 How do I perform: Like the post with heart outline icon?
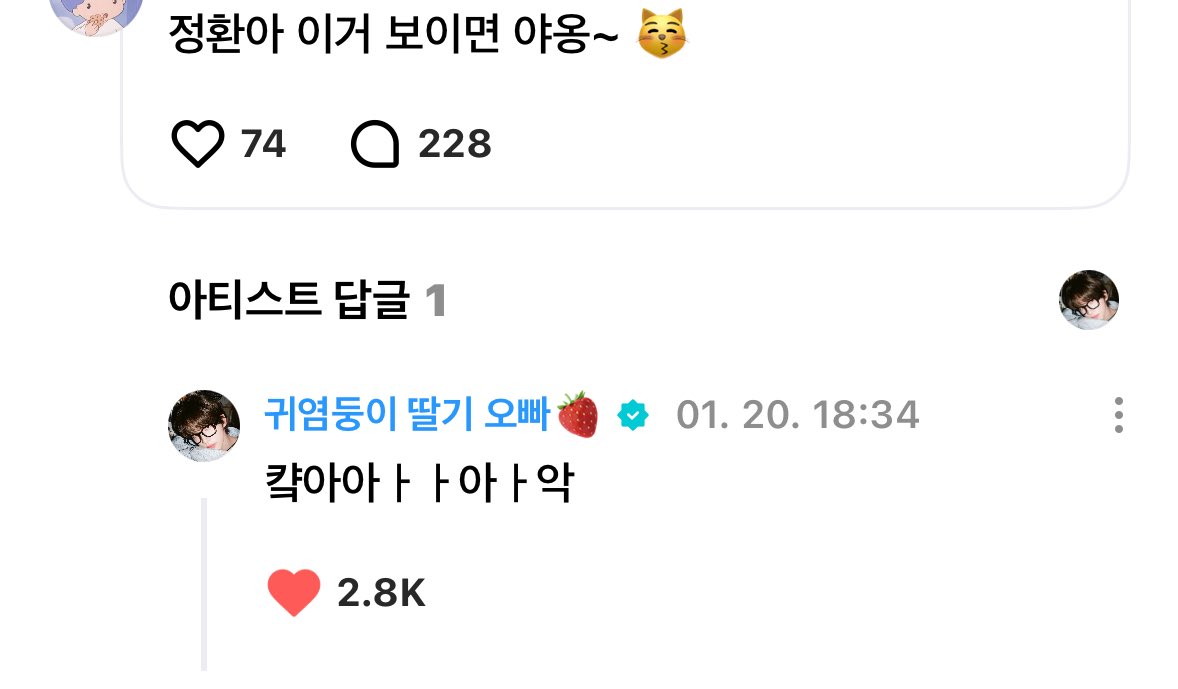pos(198,143)
